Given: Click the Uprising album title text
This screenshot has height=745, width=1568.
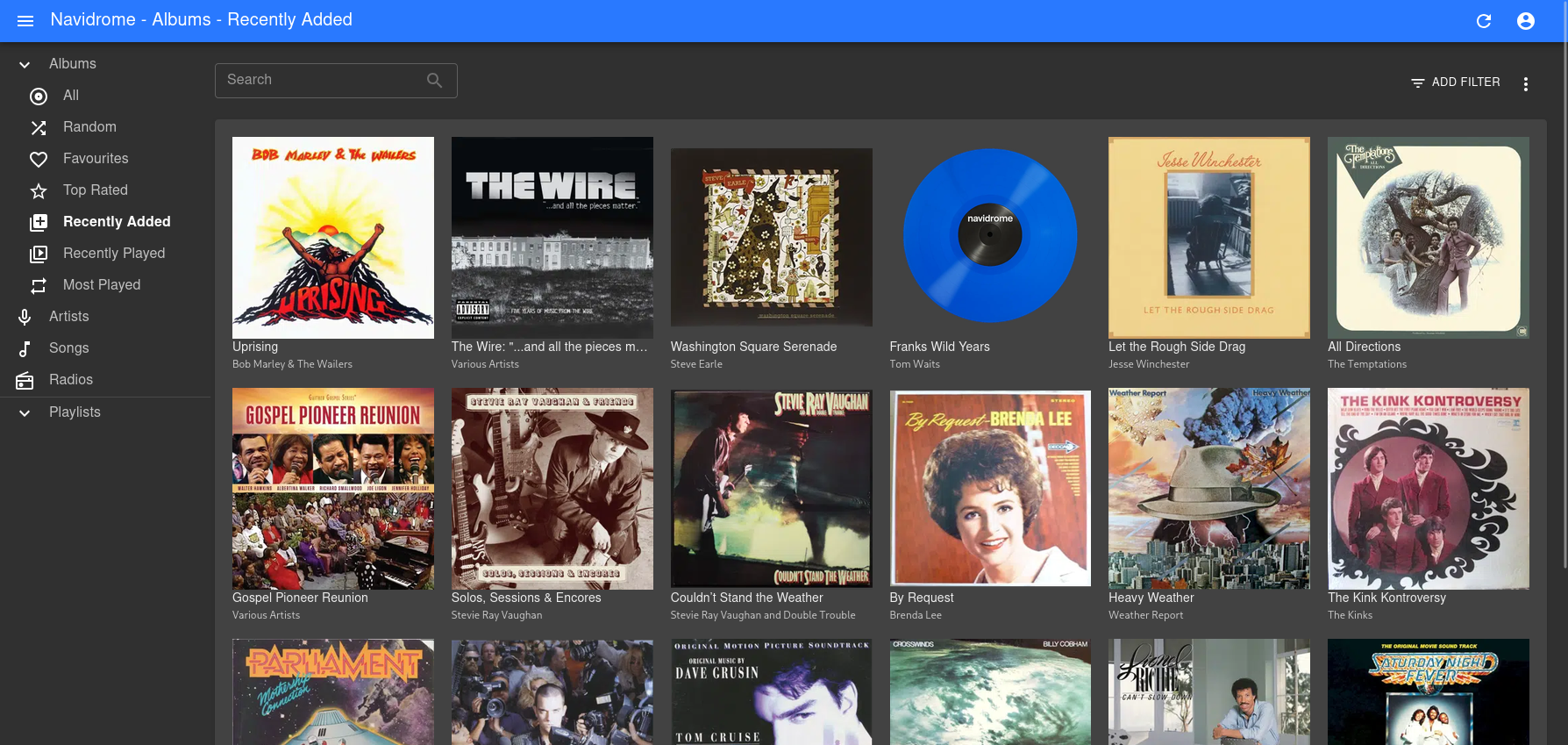Looking at the screenshot, I should point(255,347).
